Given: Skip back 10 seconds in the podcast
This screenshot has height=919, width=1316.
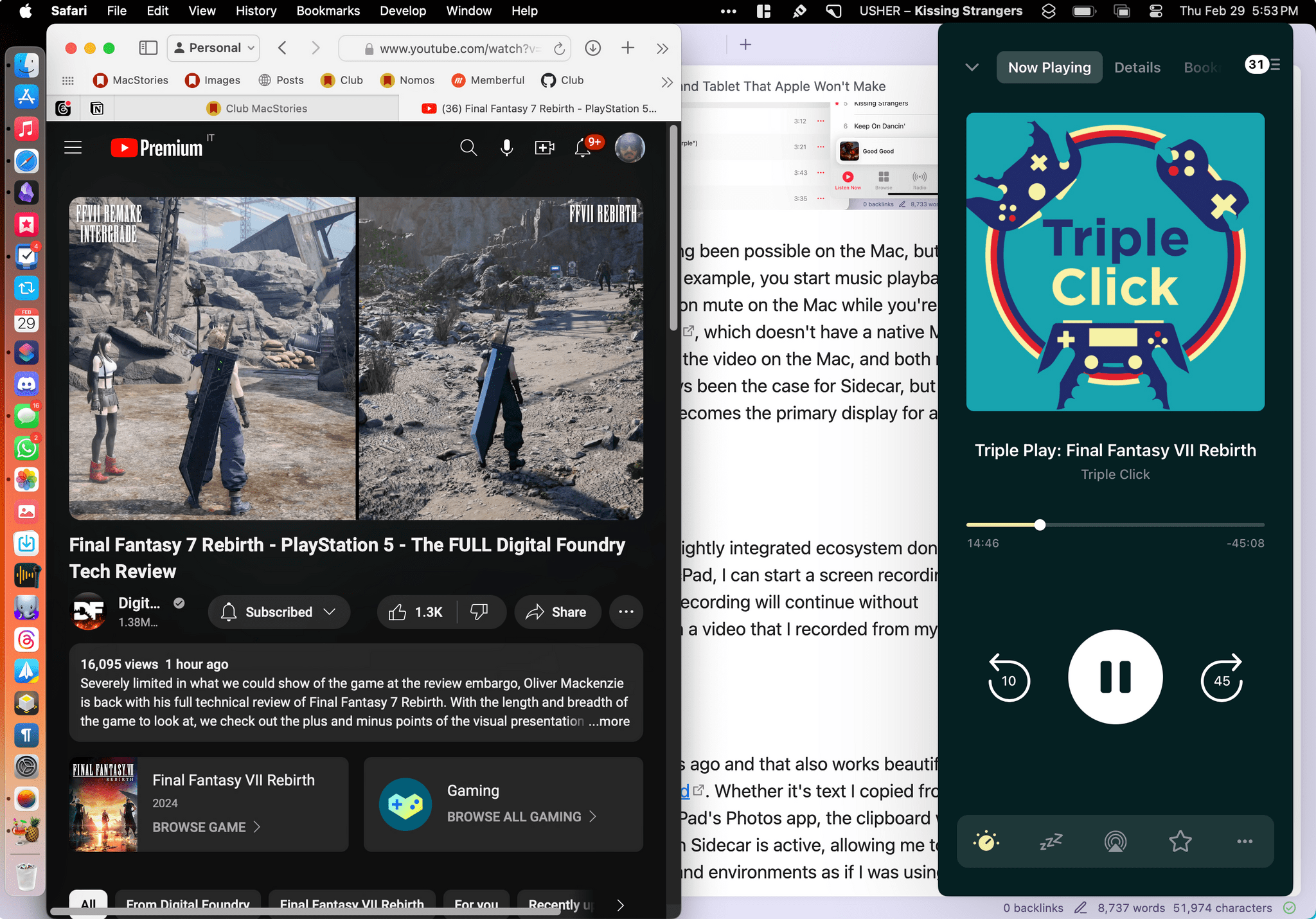Looking at the screenshot, I should point(1009,677).
